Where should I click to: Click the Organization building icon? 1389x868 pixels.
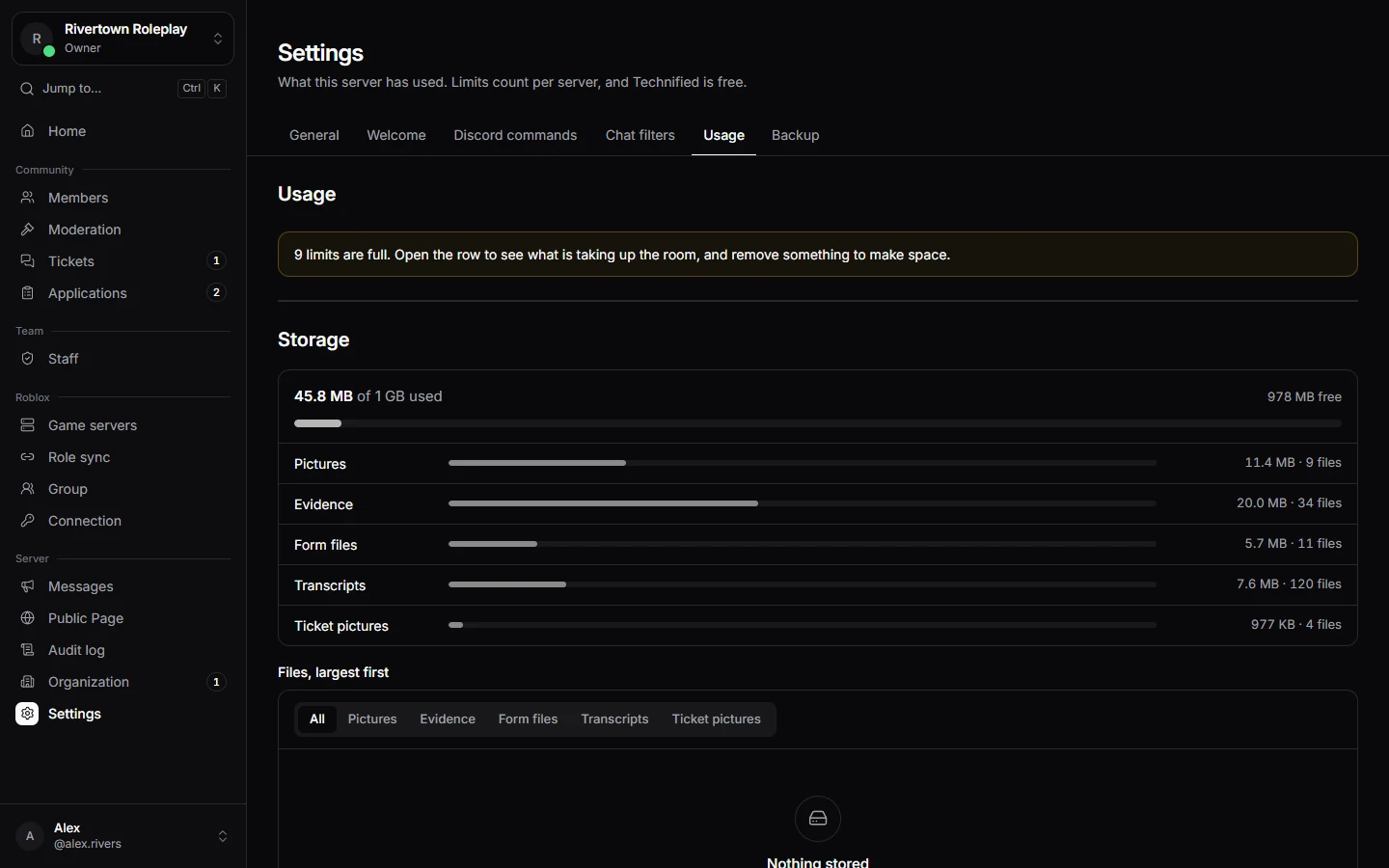click(x=28, y=682)
